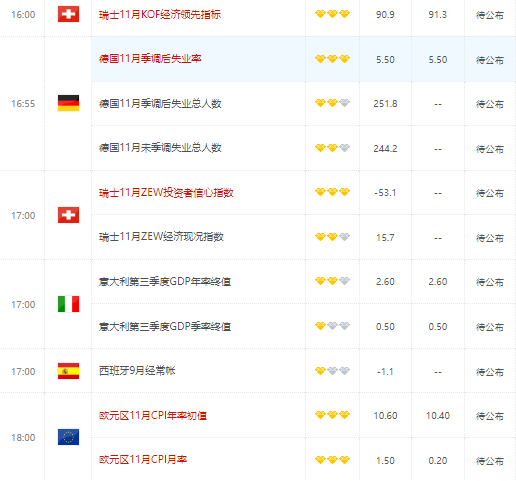The height and width of the screenshot is (481, 516).
Task: Open 瑞士11月ZEW经济现况指数 entry
Action: [x=161, y=237]
